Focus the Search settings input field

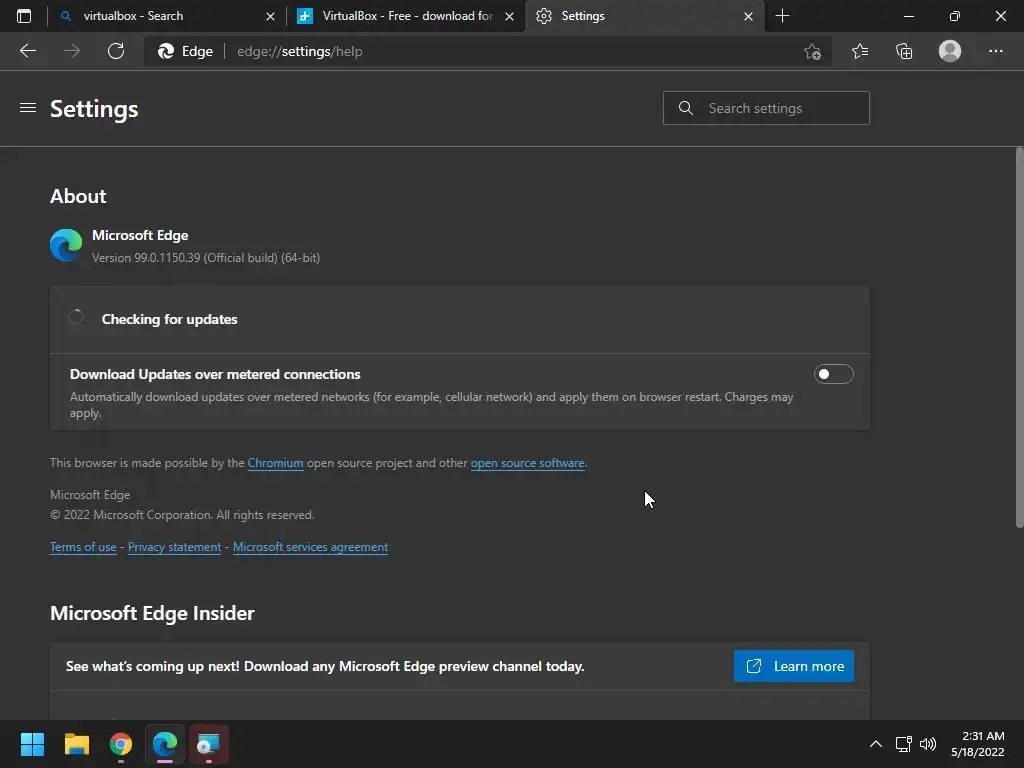tap(766, 108)
